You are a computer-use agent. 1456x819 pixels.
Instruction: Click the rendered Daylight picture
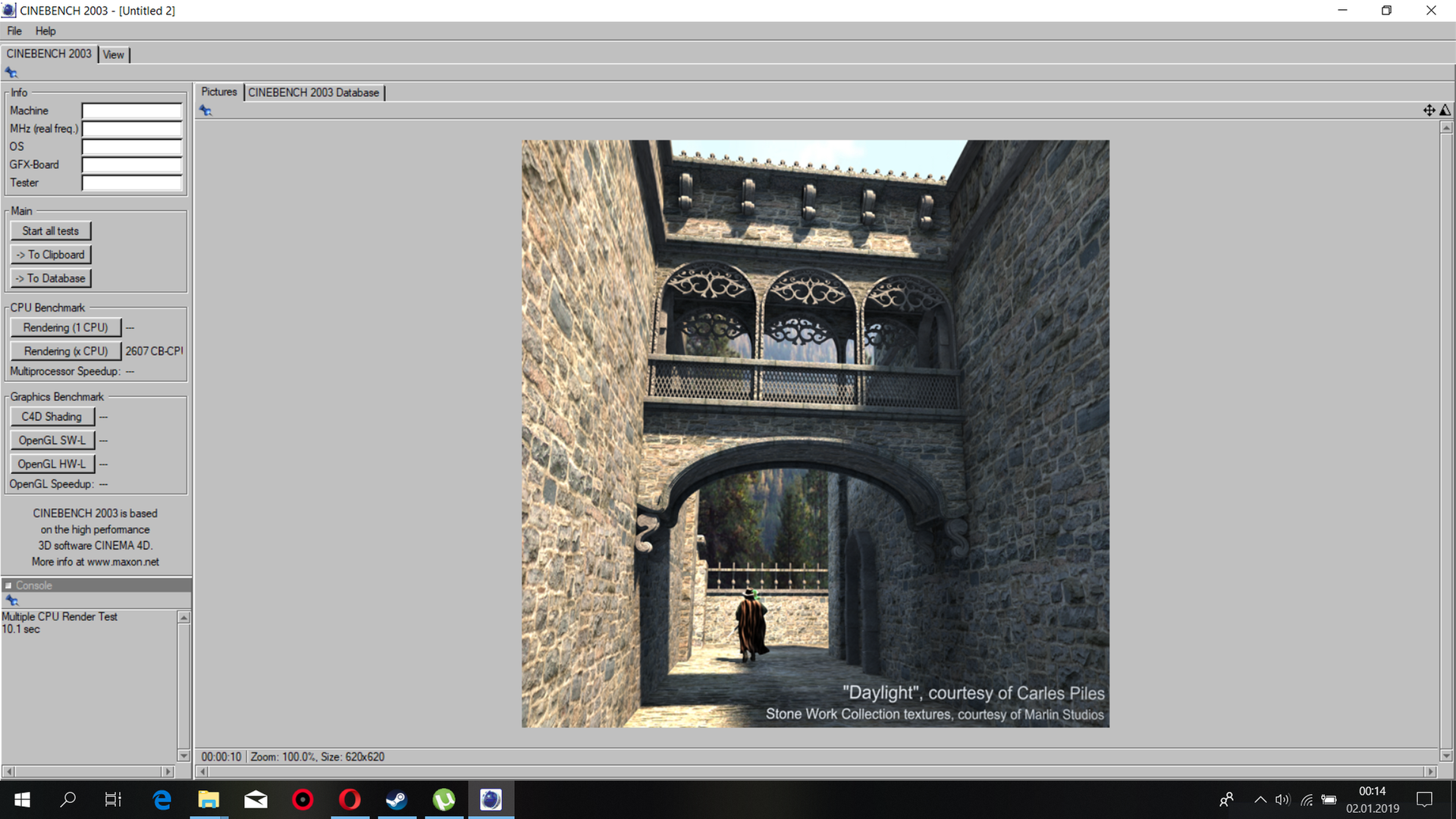pos(815,434)
